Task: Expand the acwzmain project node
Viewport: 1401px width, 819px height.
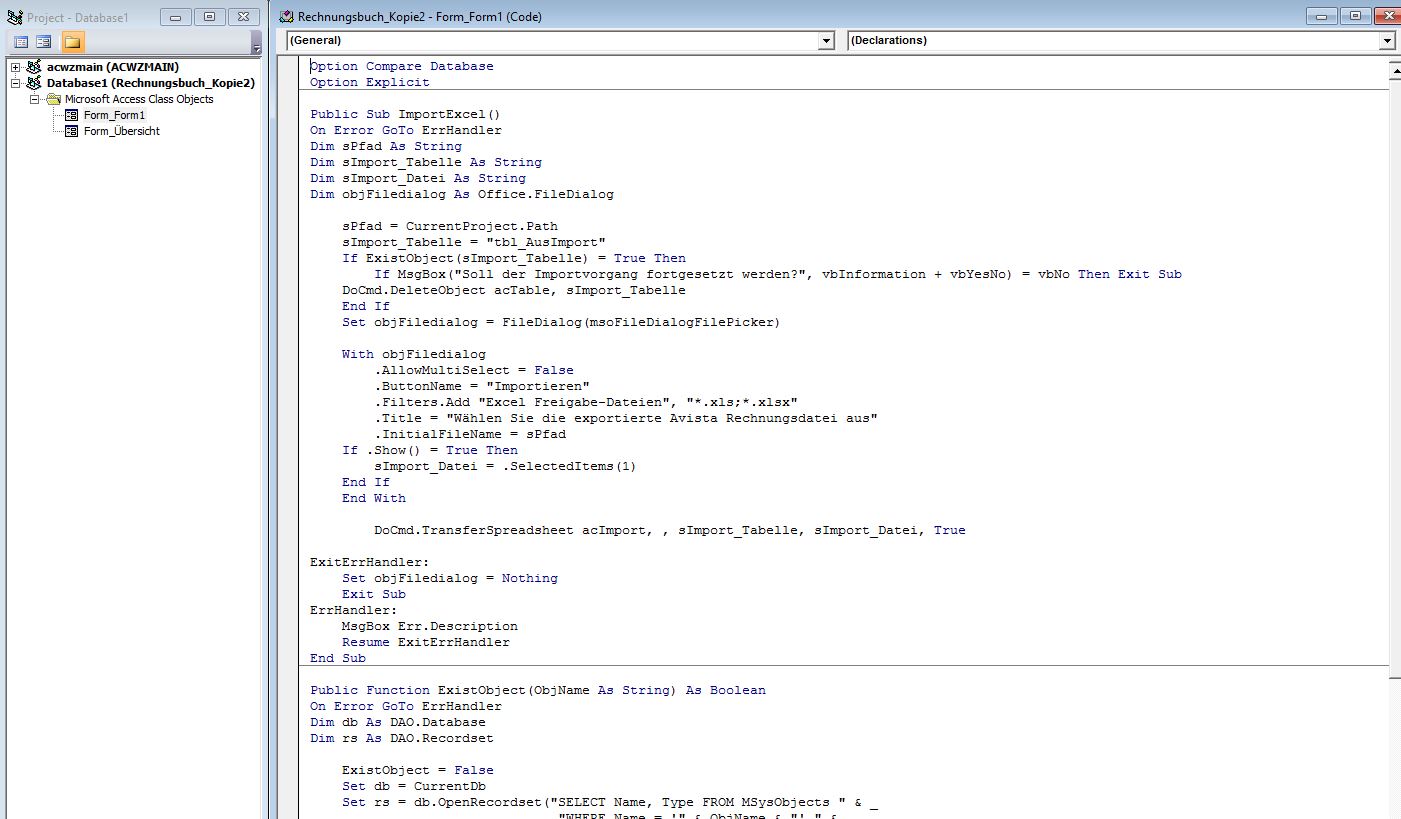Action: click(x=16, y=67)
